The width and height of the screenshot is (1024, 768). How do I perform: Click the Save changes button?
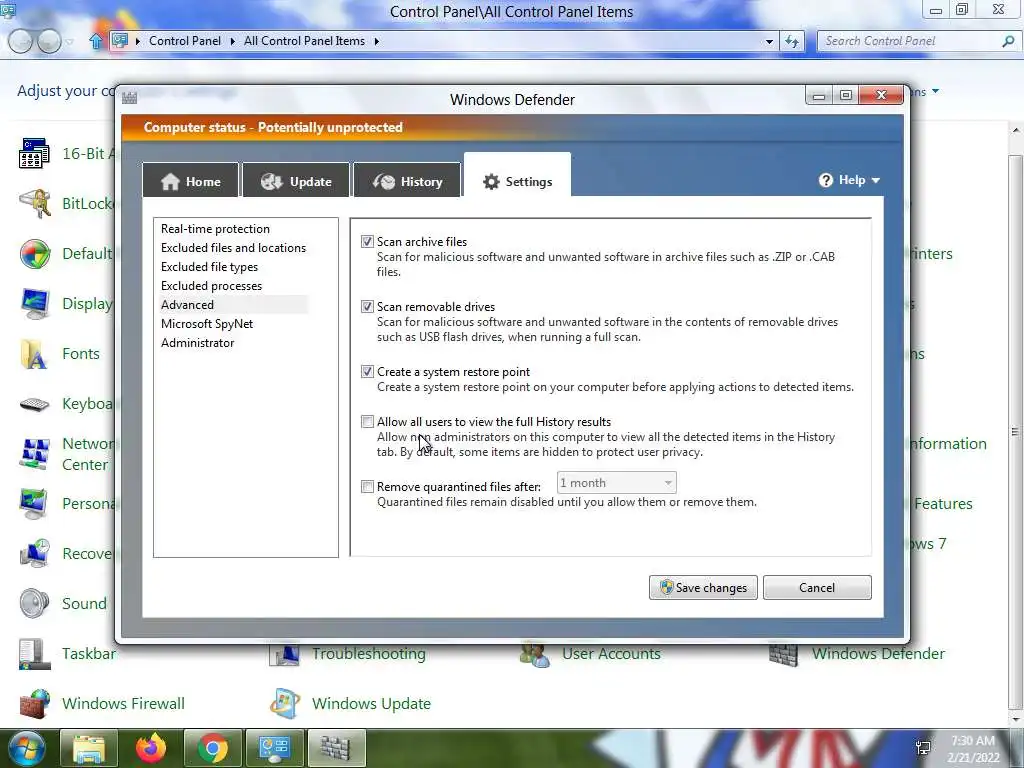click(x=703, y=587)
